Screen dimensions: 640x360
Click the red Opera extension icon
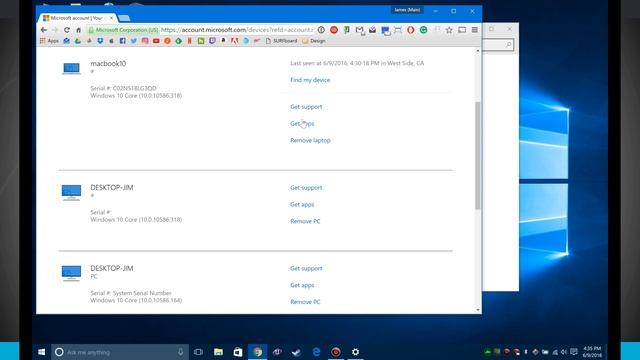pos(411,30)
